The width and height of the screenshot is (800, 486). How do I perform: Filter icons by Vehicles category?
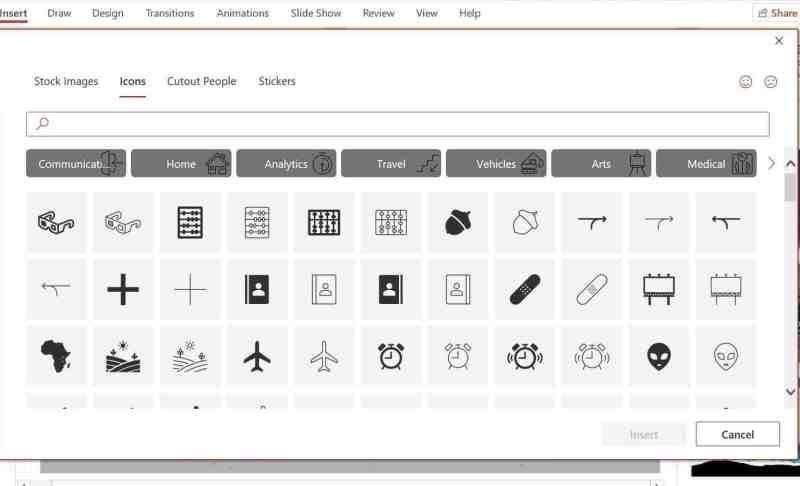coord(496,164)
